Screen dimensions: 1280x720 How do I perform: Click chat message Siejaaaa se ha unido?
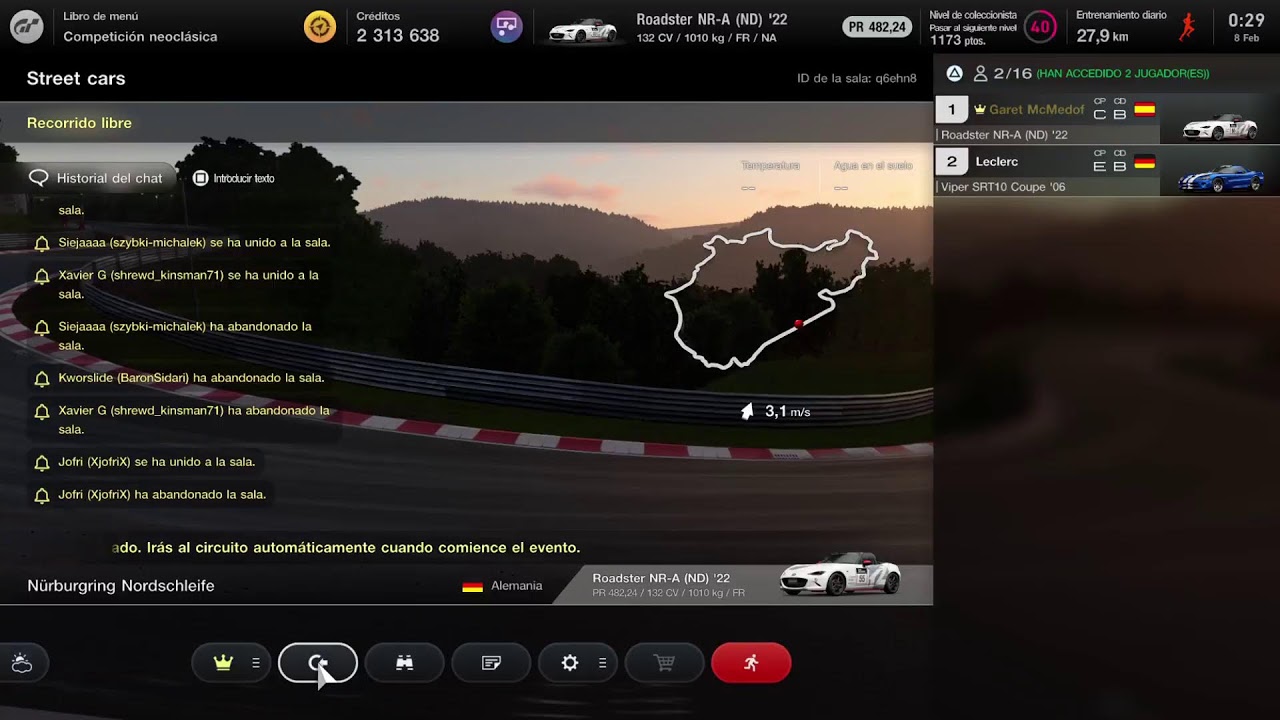point(194,242)
